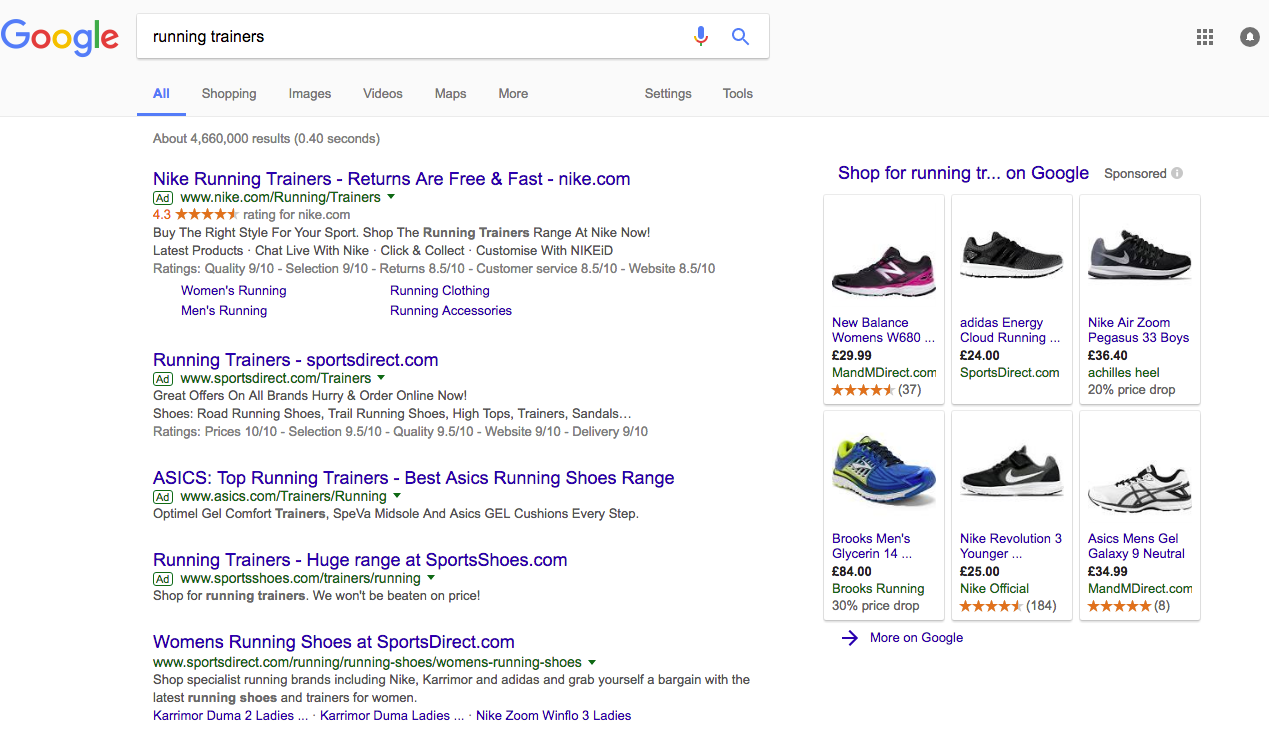Click the arrow icon beside More on Google
The image size is (1269, 738).
850,638
